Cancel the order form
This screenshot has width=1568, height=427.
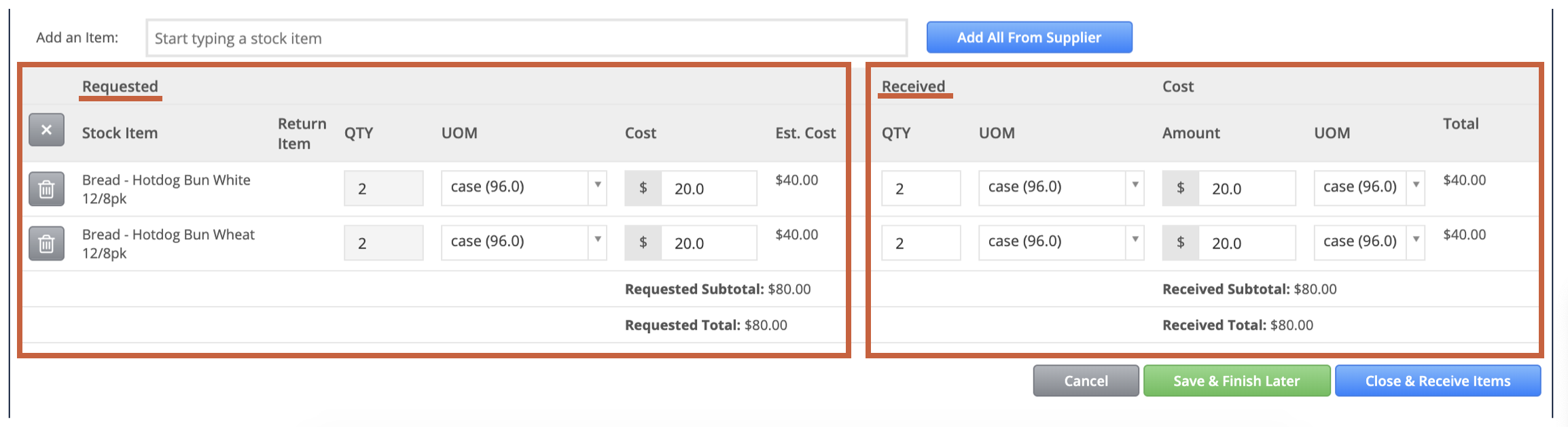coord(1086,381)
